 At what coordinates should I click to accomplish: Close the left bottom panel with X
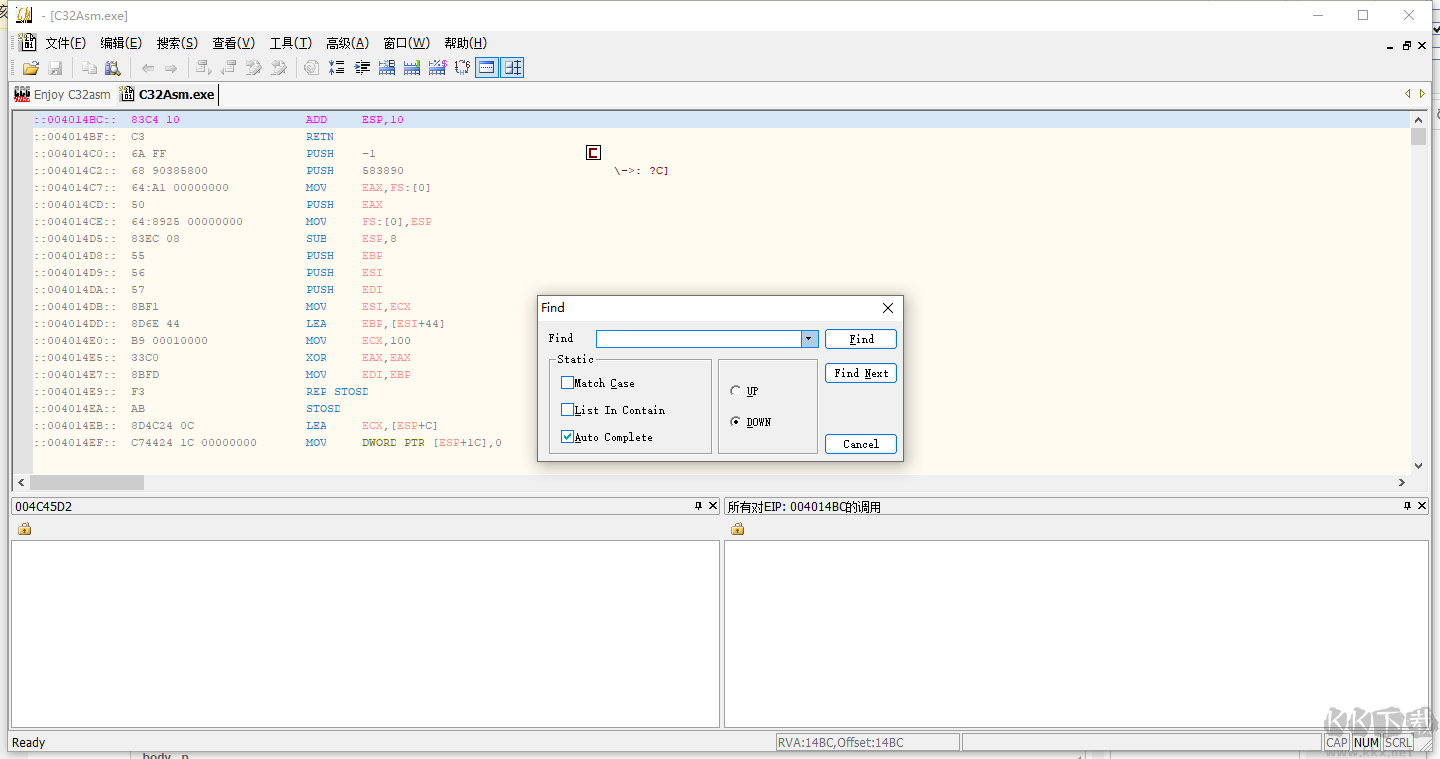(712, 506)
